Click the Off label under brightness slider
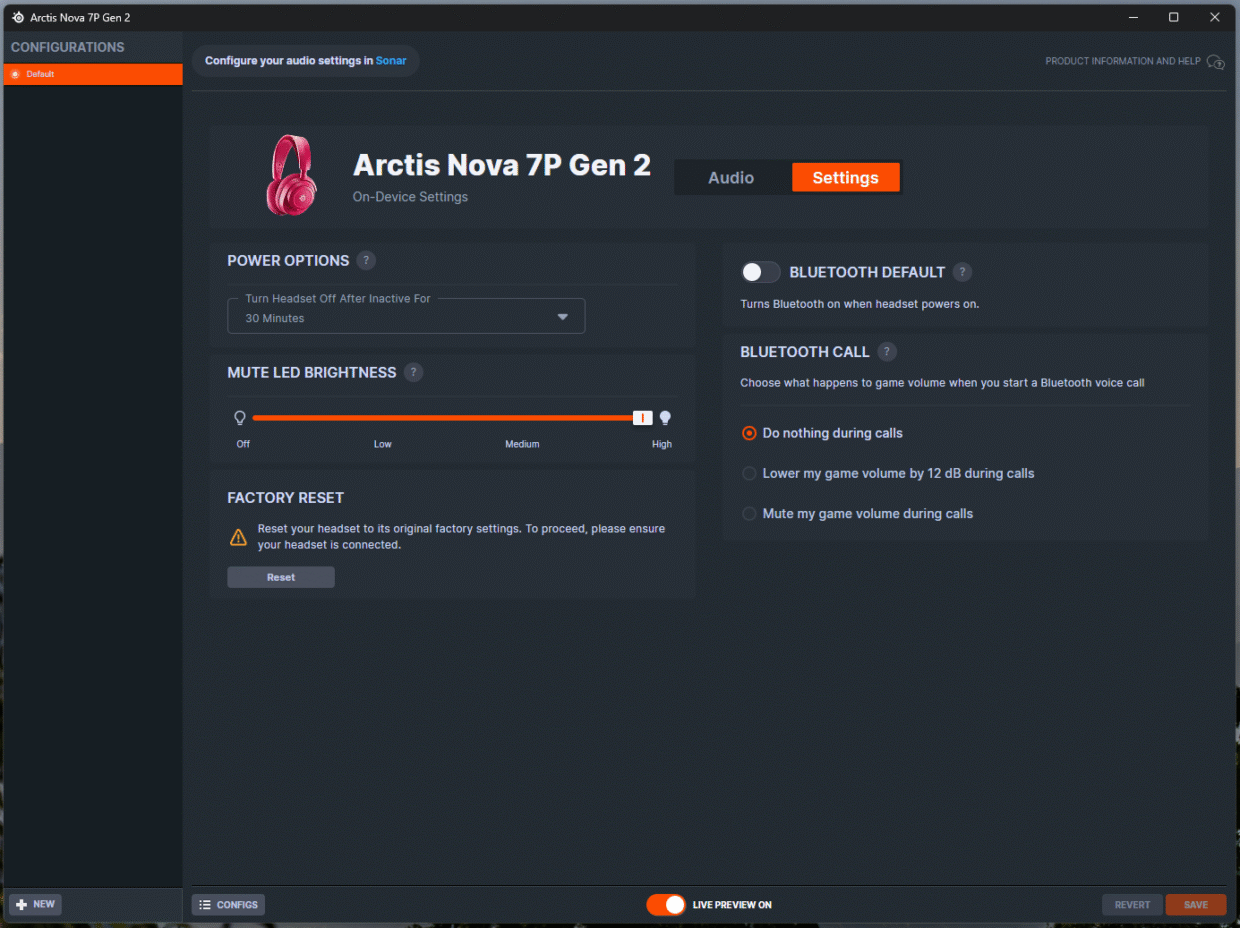 (x=243, y=444)
